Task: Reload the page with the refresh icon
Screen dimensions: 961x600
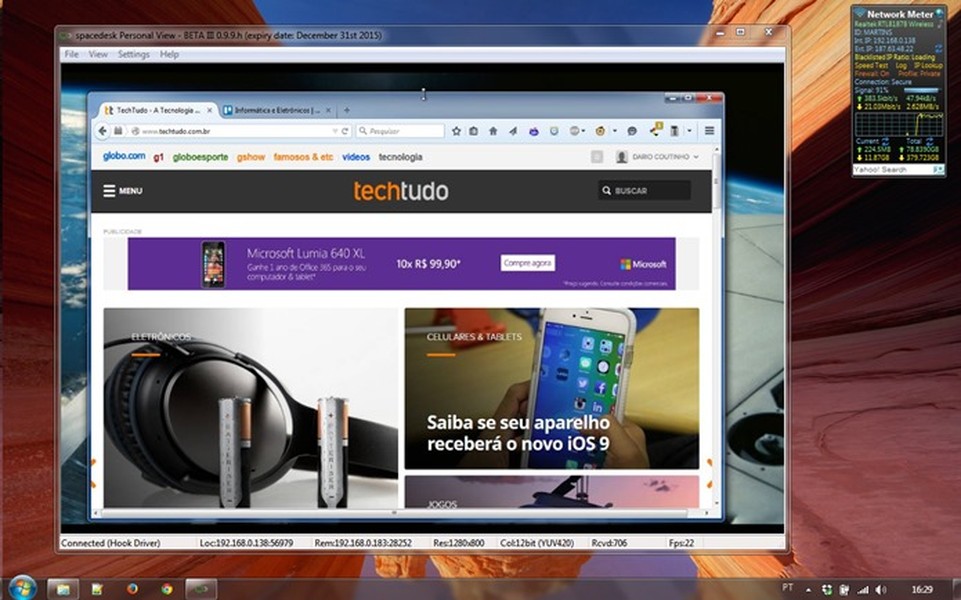Action: pyautogui.click(x=345, y=131)
